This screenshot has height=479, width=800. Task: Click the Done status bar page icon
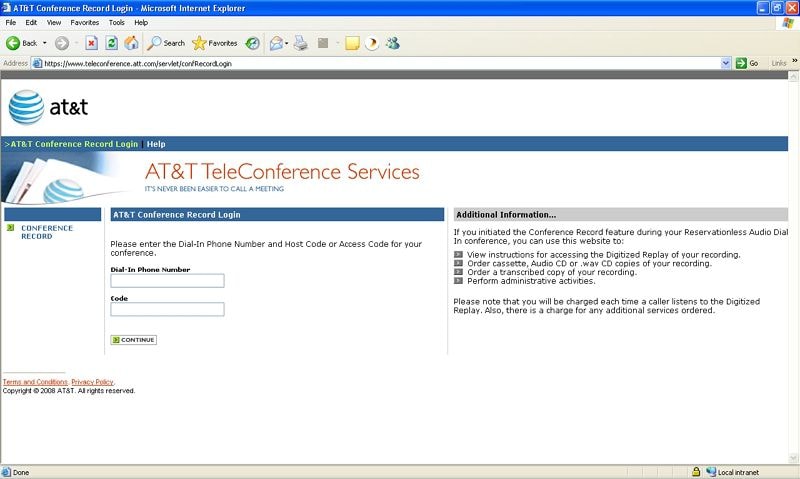[x=6, y=472]
